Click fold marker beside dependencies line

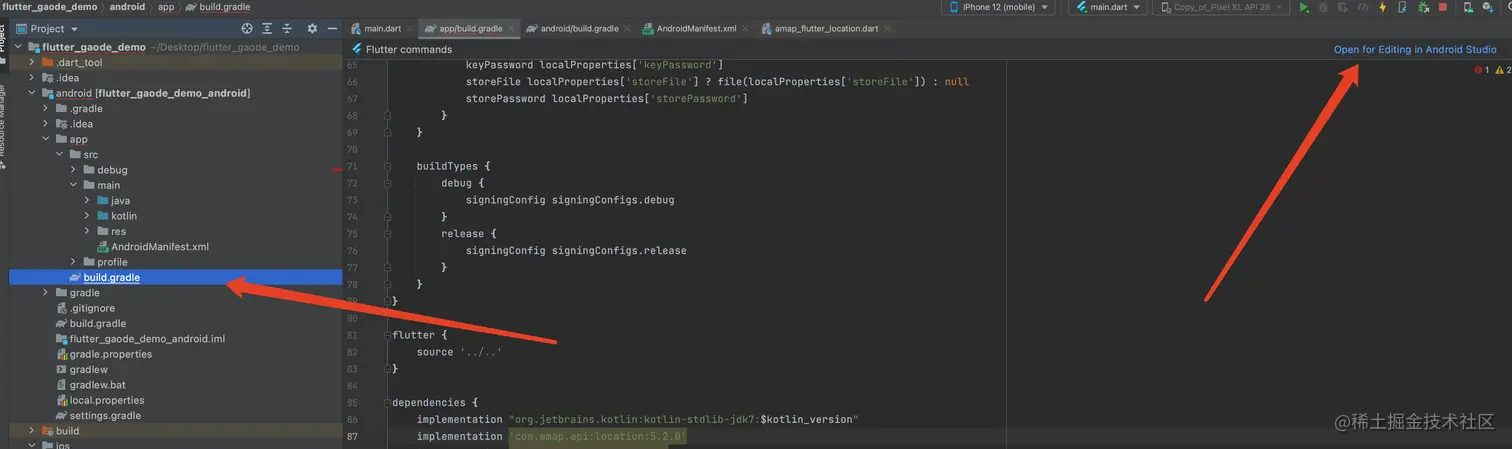[x=388, y=402]
